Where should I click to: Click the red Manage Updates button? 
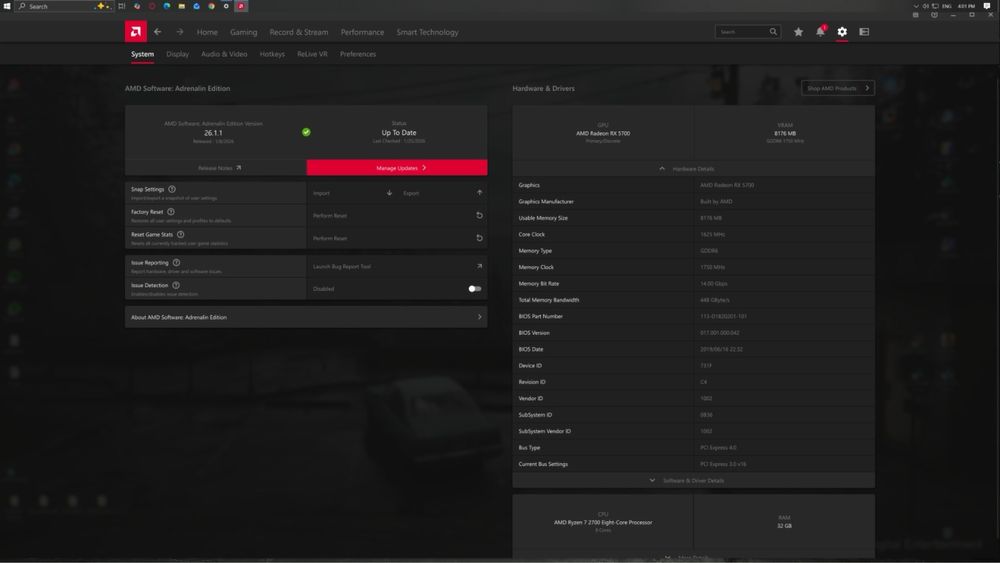[397, 168]
